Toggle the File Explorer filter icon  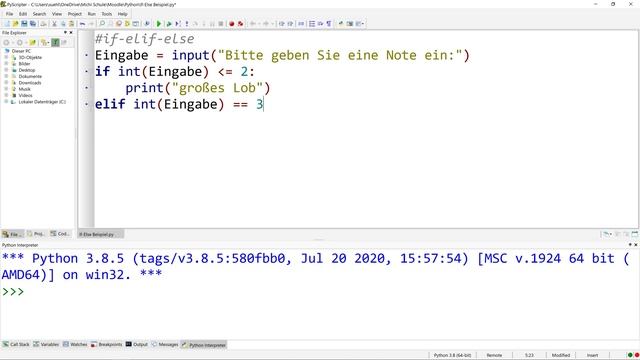[x=56, y=42]
